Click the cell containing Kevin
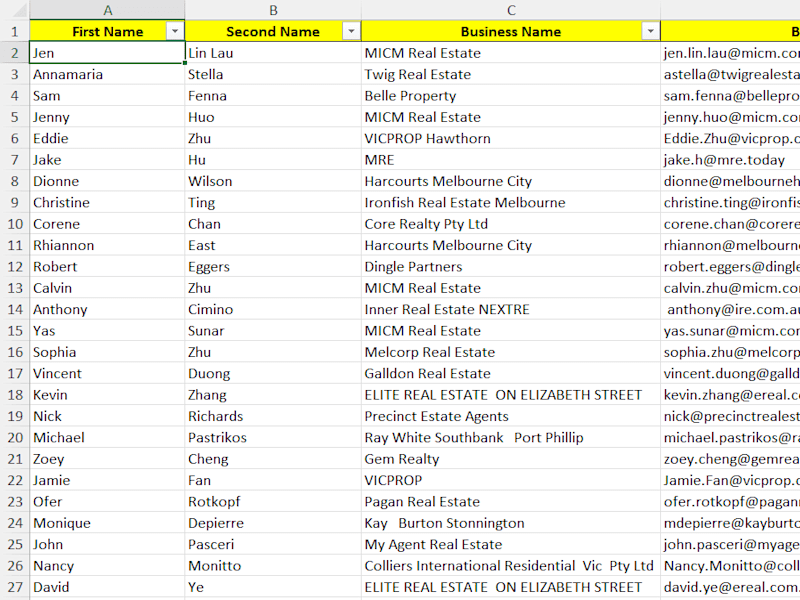Image resolution: width=800 pixels, height=600 pixels. click(107, 395)
